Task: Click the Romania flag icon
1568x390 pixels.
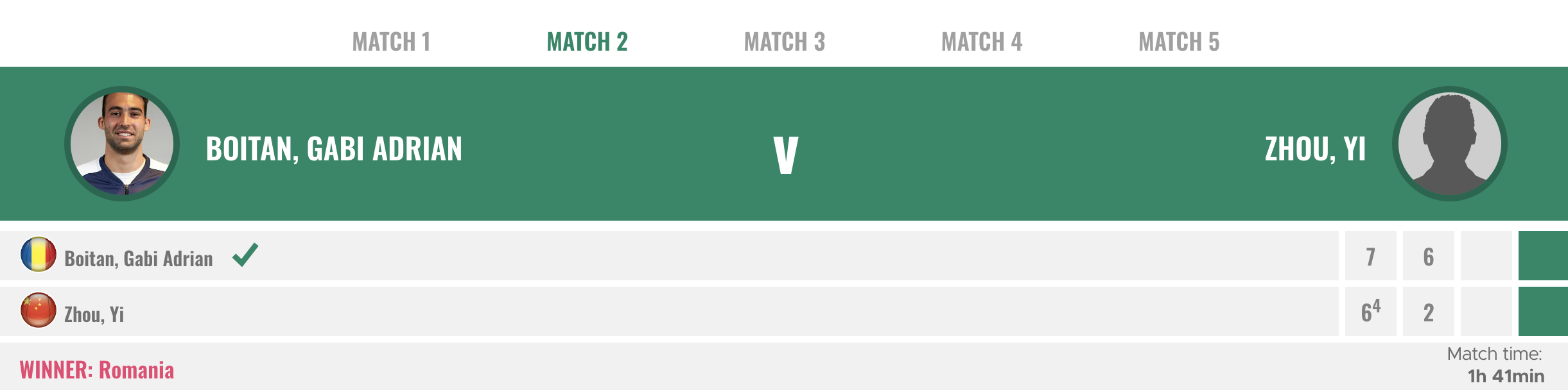Action: click(x=39, y=255)
